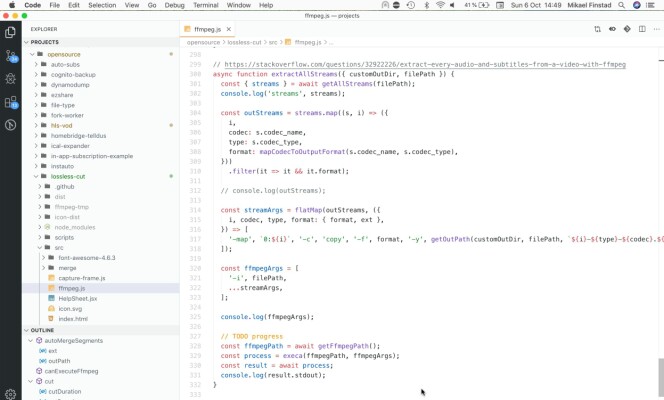This screenshot has width=664, height=400.
Task: Open the Go menu
Action: (152, 5)
